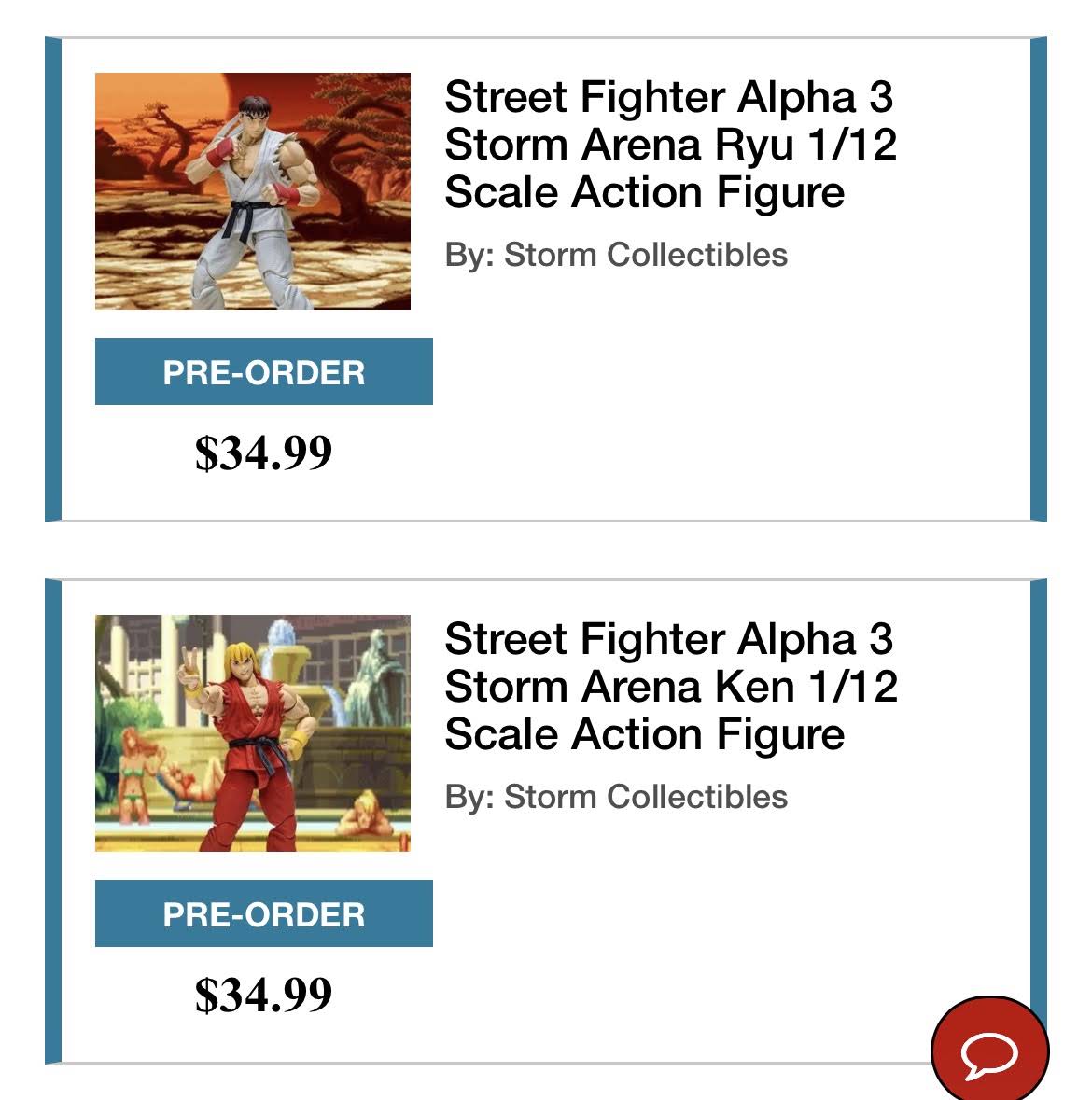Click 'Street Fighter Alpha 3' in Ken card
This screenshot has width=1092, height=1100.
[669, 639]
